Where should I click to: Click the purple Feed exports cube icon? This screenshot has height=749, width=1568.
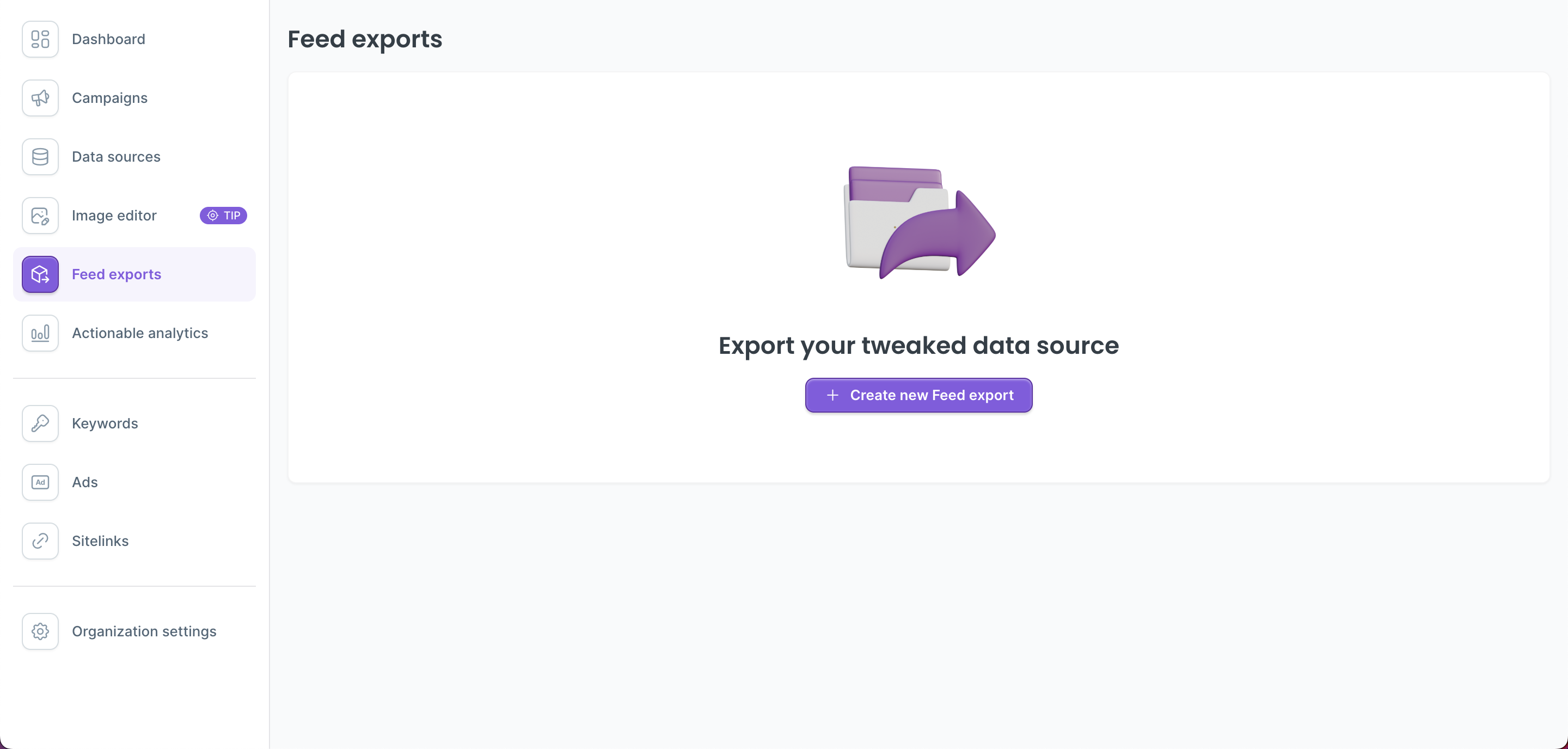[40, 274]
